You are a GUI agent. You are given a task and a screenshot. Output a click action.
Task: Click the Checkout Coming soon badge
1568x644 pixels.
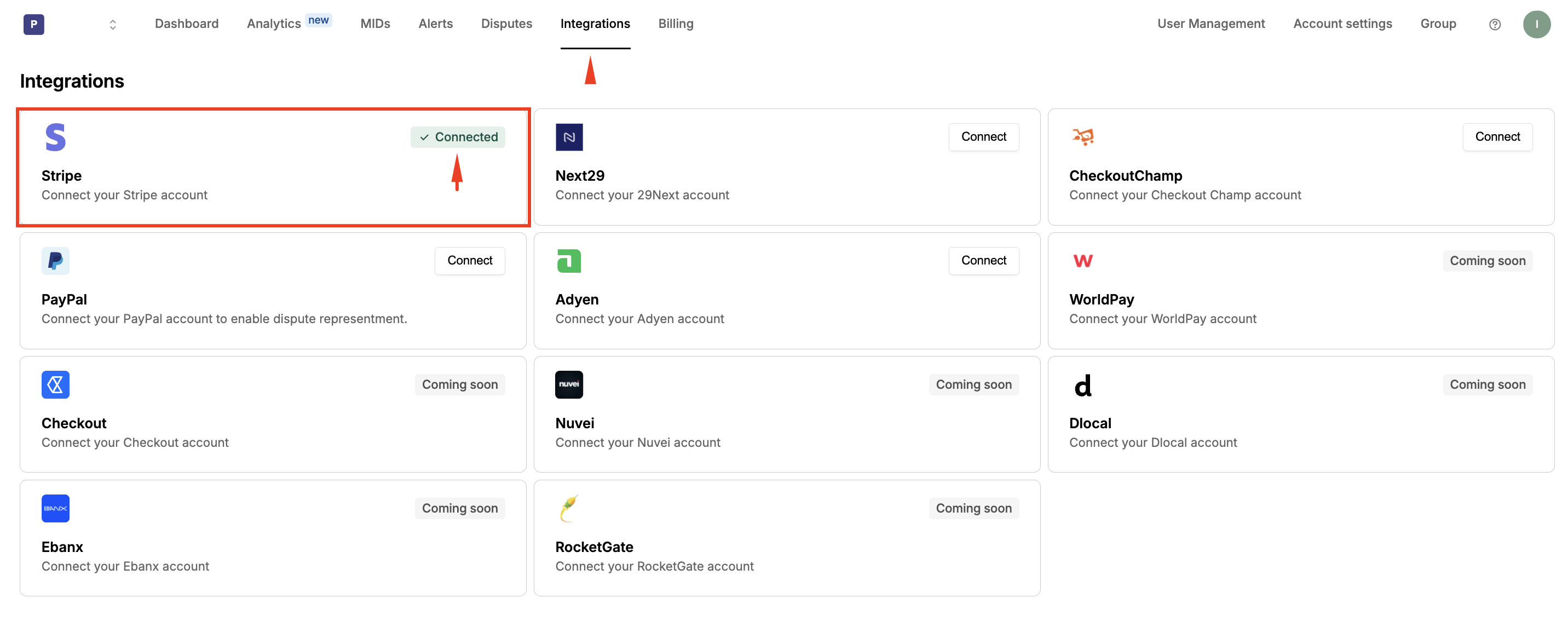459,384
